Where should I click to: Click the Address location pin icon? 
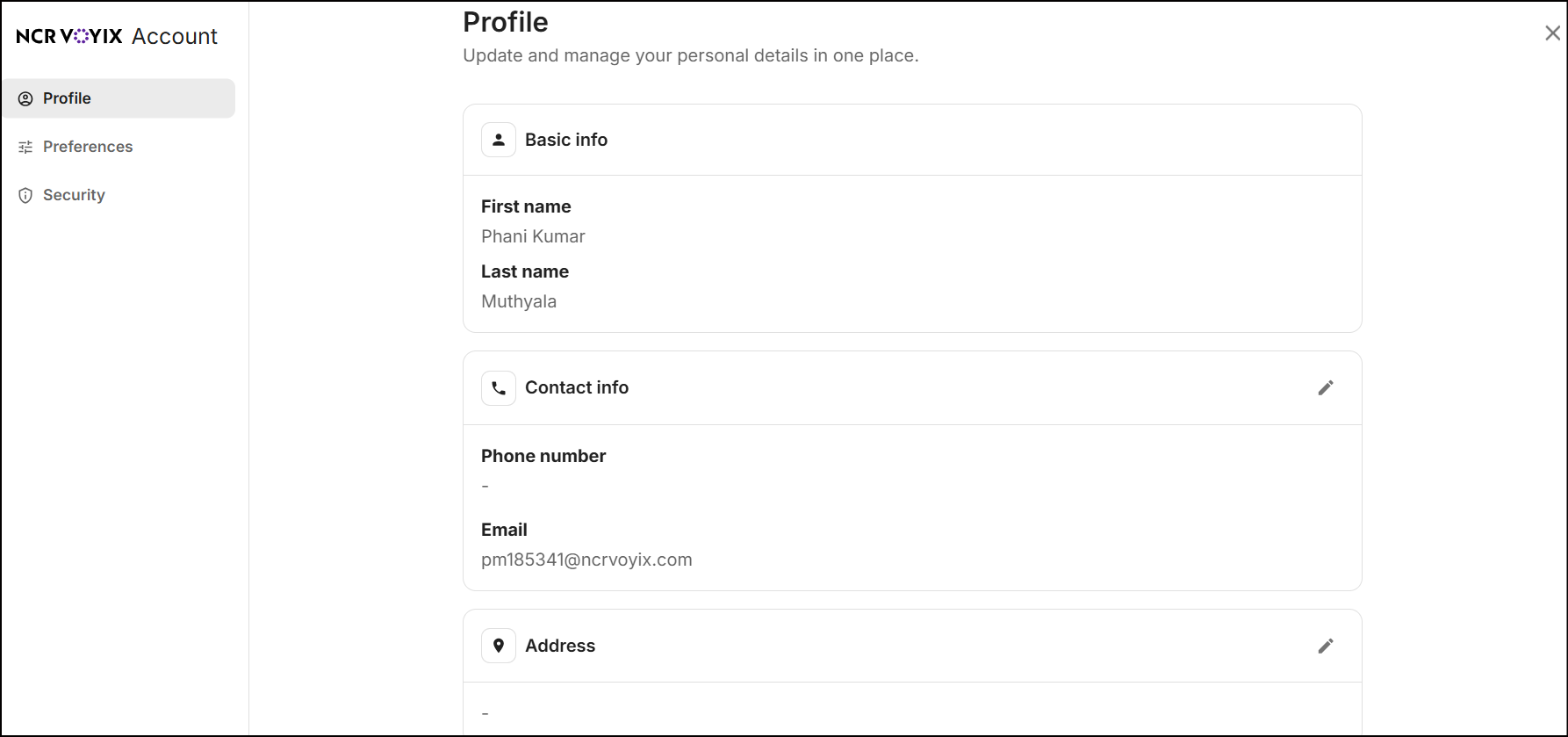click(499, 646)
